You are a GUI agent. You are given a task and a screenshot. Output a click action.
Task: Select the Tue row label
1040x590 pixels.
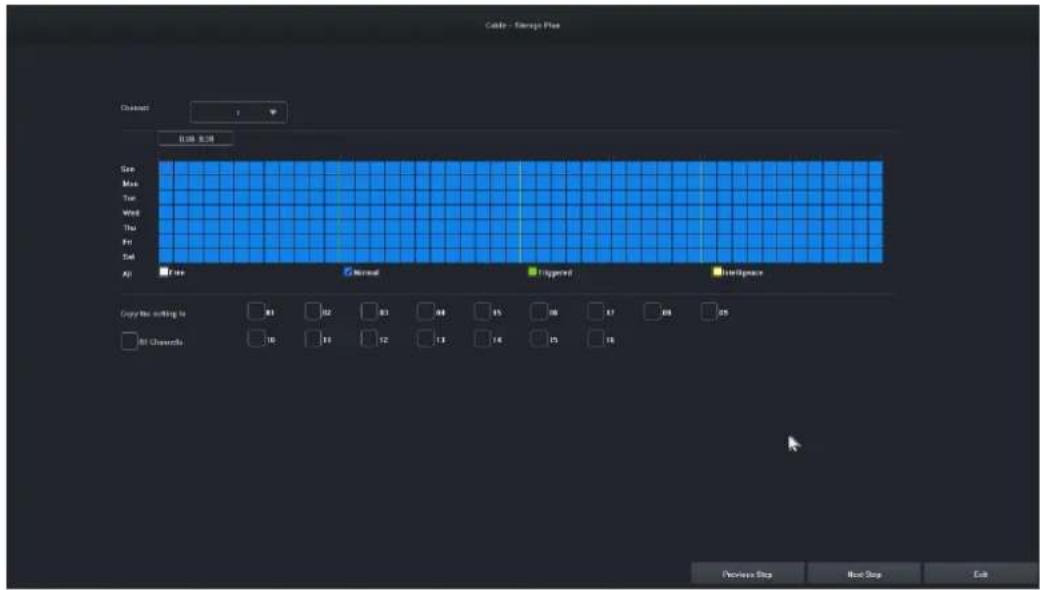(x=129, y=198)
